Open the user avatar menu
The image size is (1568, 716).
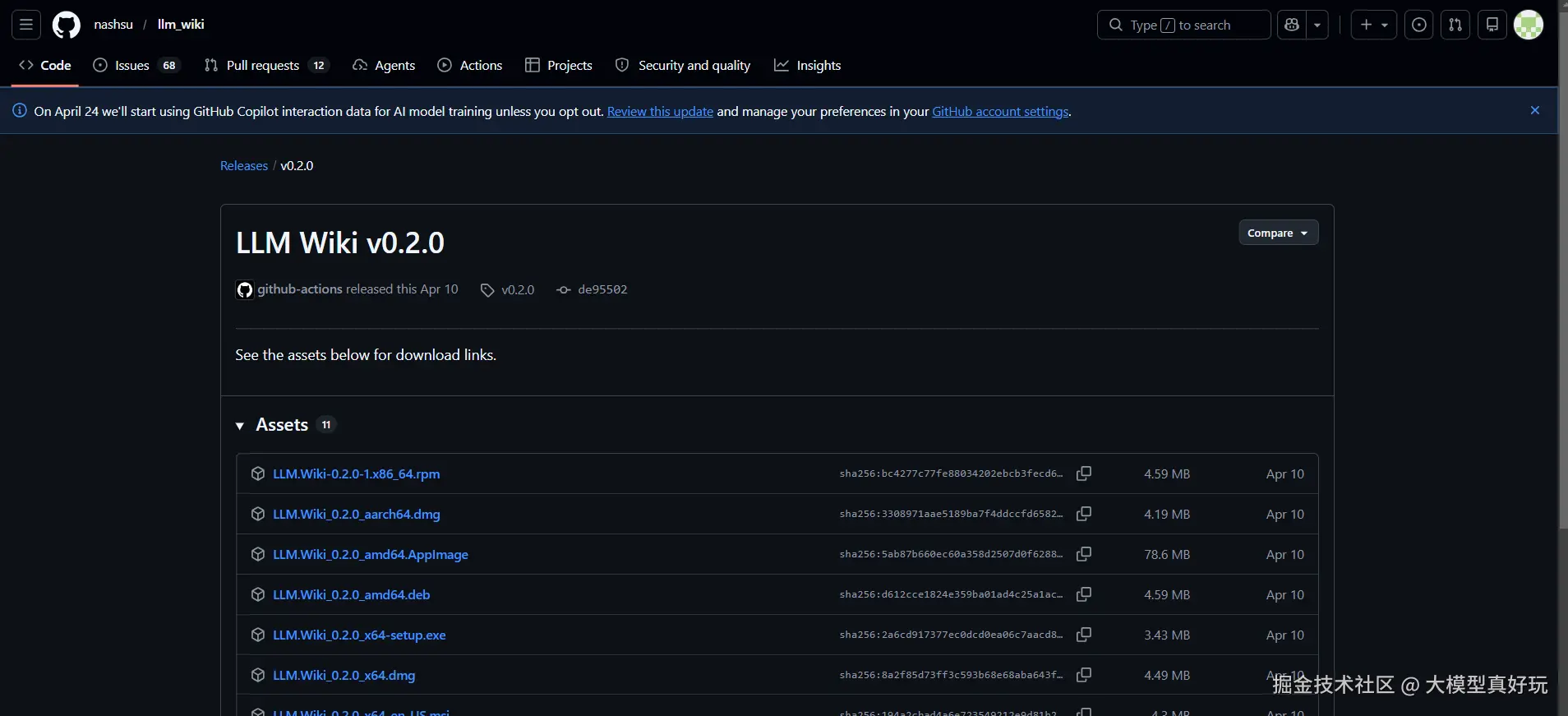1529,25
